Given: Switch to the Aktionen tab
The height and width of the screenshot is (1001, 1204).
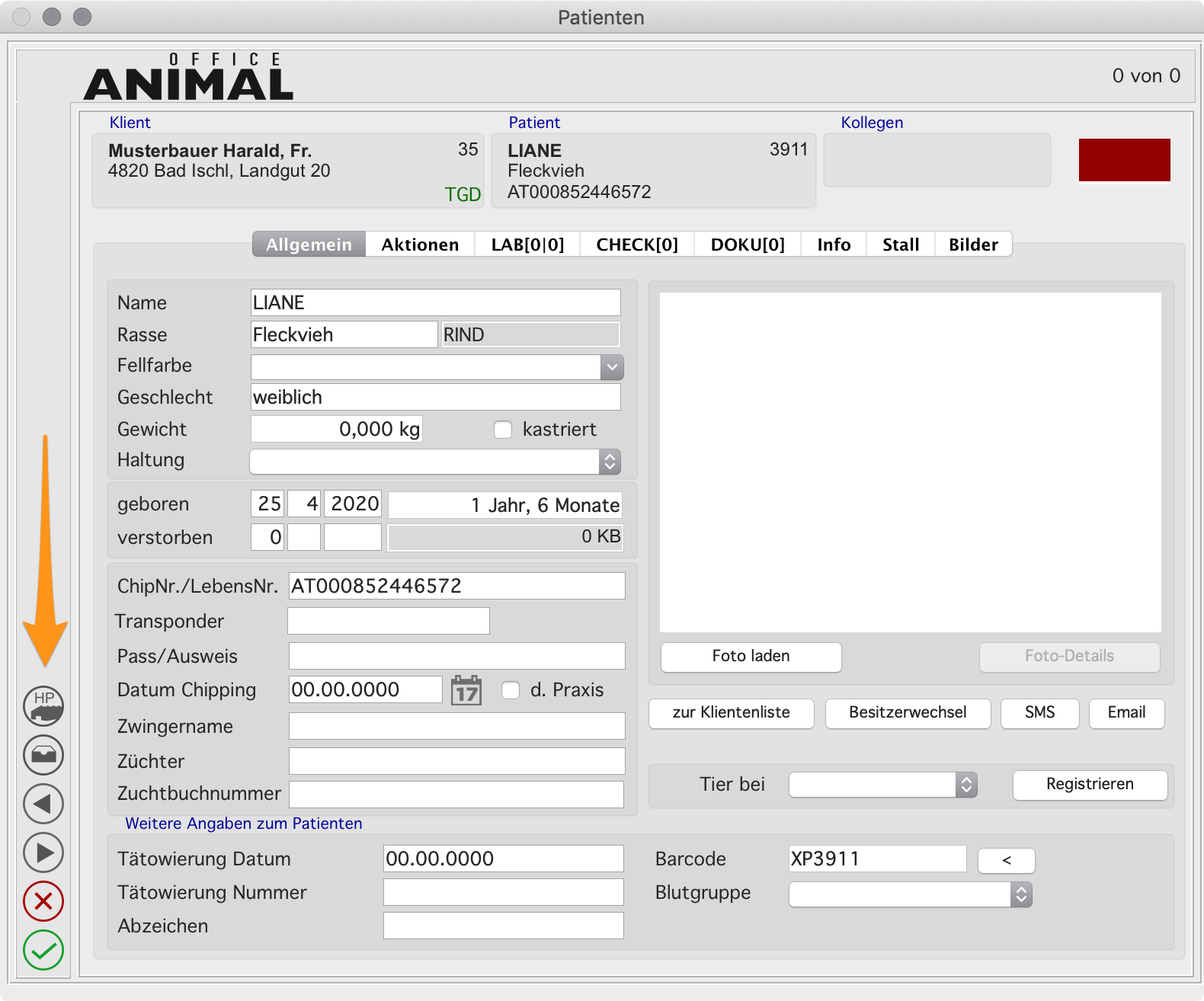Looking at the screenshot, I should pyautogui.click(x=420, y=245).
